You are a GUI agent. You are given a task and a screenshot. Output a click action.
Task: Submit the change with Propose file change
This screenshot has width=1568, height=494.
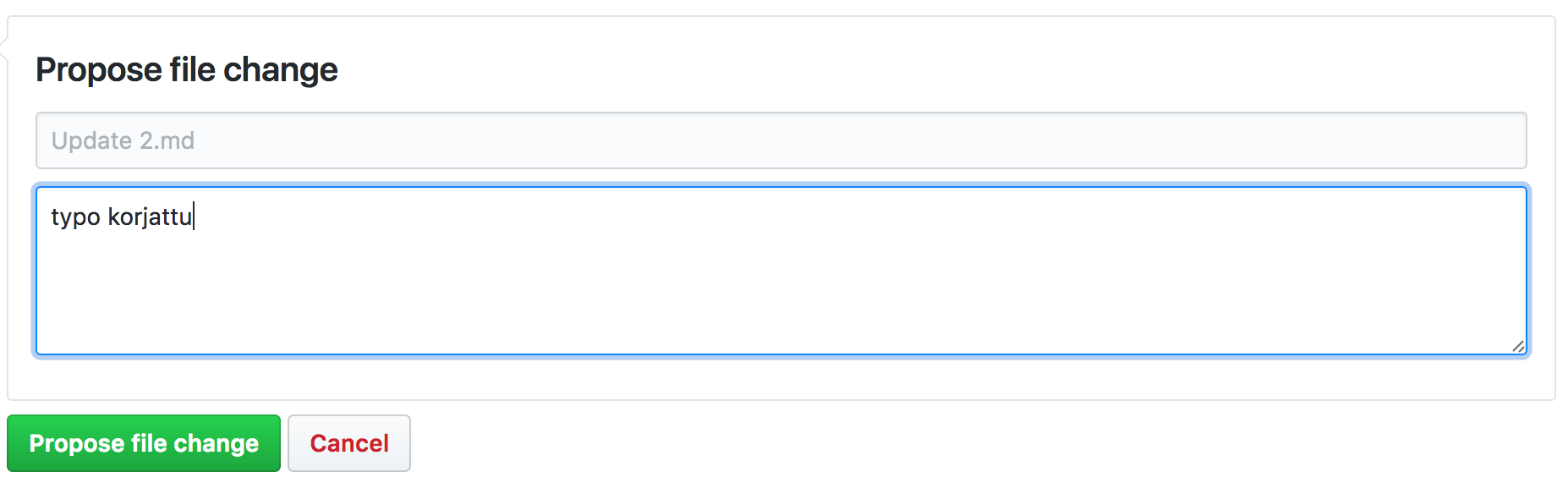pos(144,443)
